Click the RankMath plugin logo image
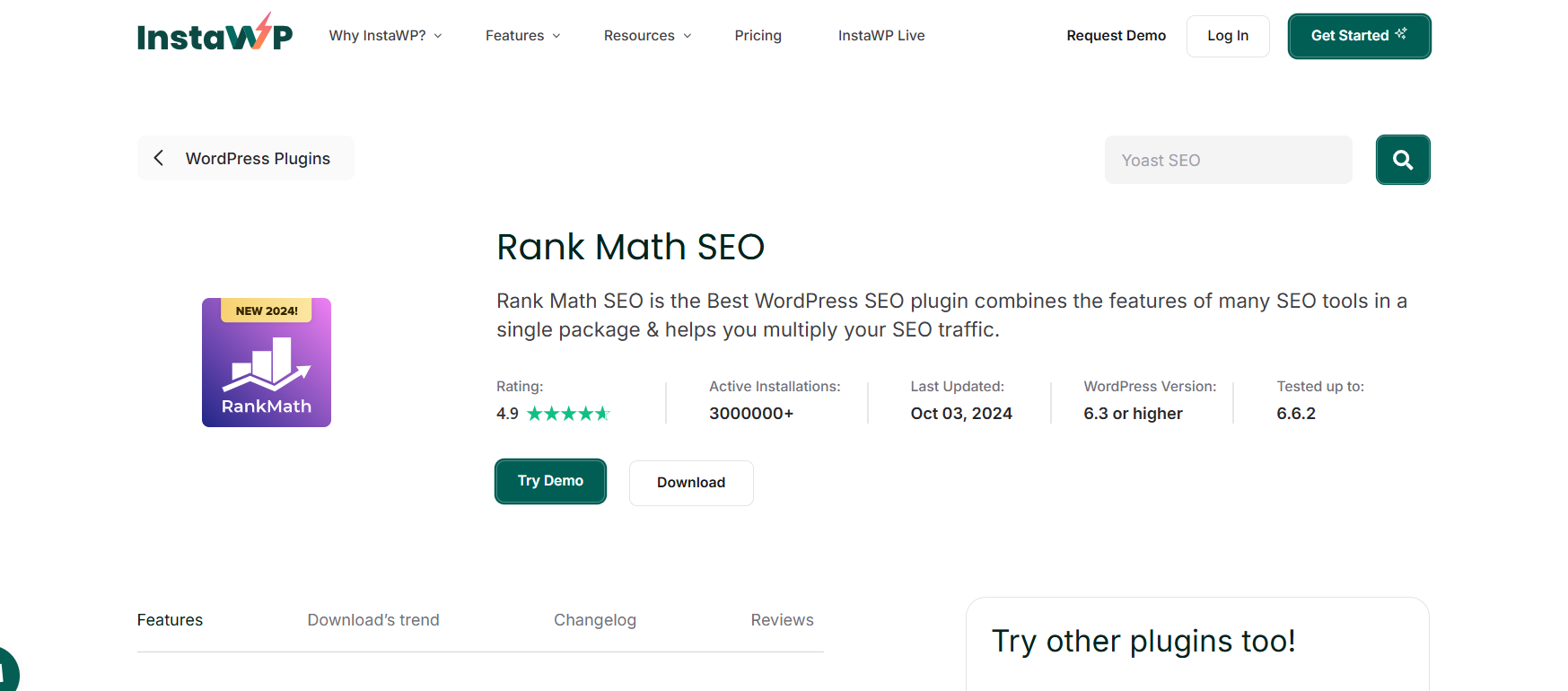This screenshot has height=691, width=1568. click(x=267, y=363)
